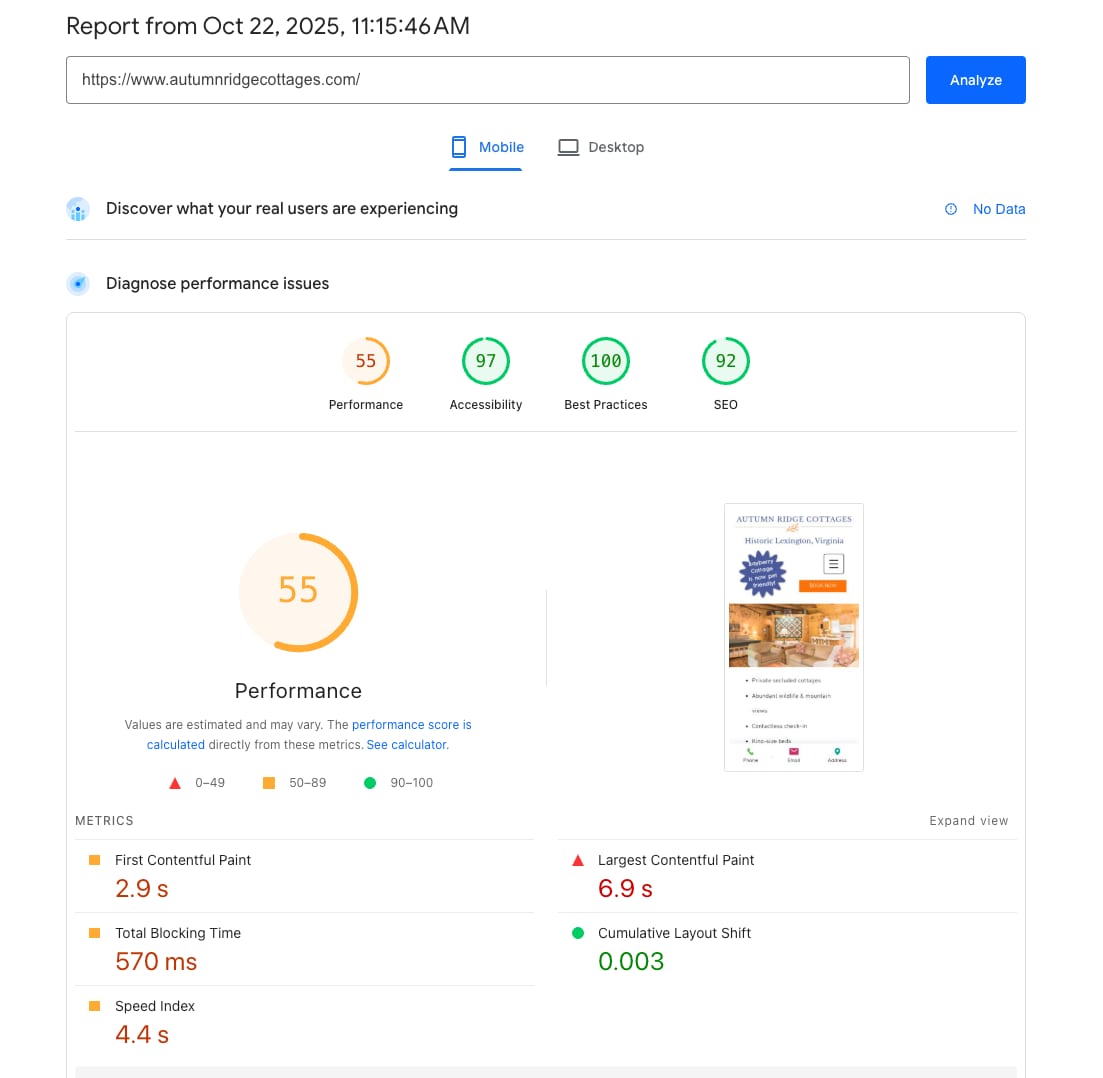The image size is (1103, 1078).
Task: Expand the Largest Contentful Paint metric
Action: (676, 860)
